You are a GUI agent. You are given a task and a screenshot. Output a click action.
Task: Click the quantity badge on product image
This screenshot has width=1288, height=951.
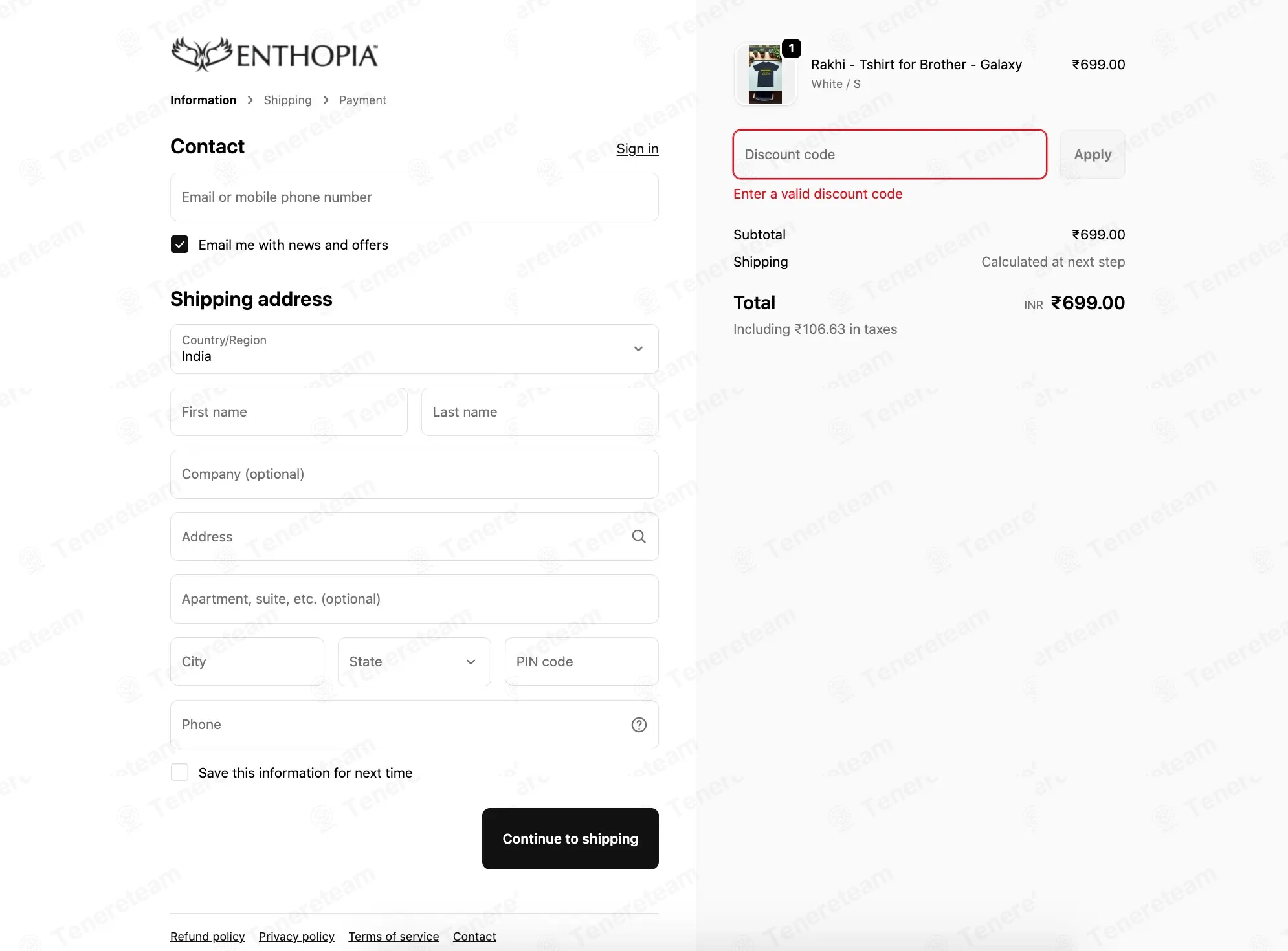point(791,49)
